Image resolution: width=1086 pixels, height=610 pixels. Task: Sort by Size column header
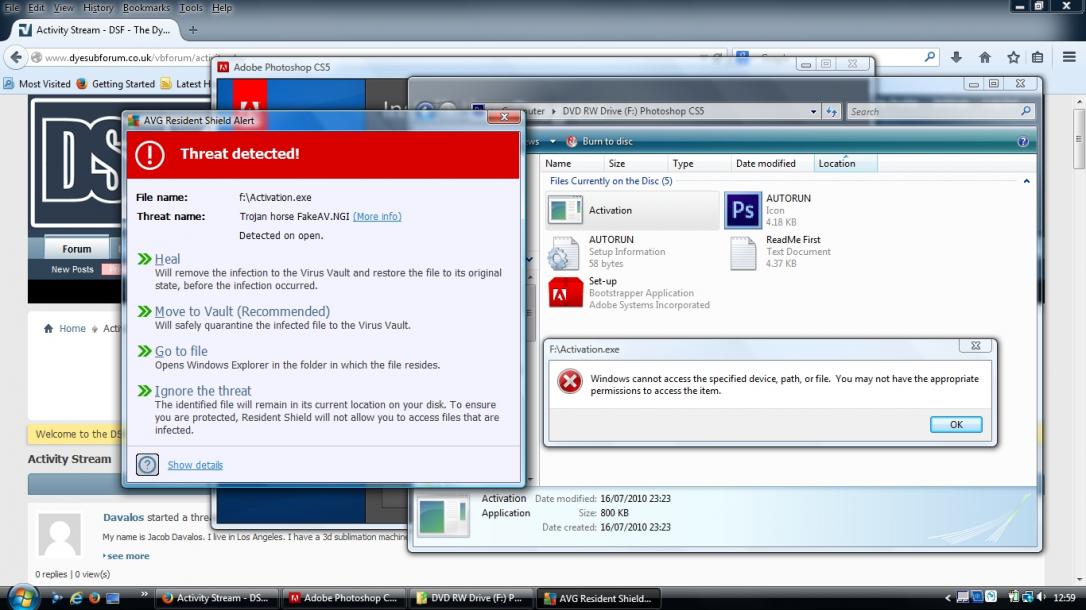(x=634, y=163)
